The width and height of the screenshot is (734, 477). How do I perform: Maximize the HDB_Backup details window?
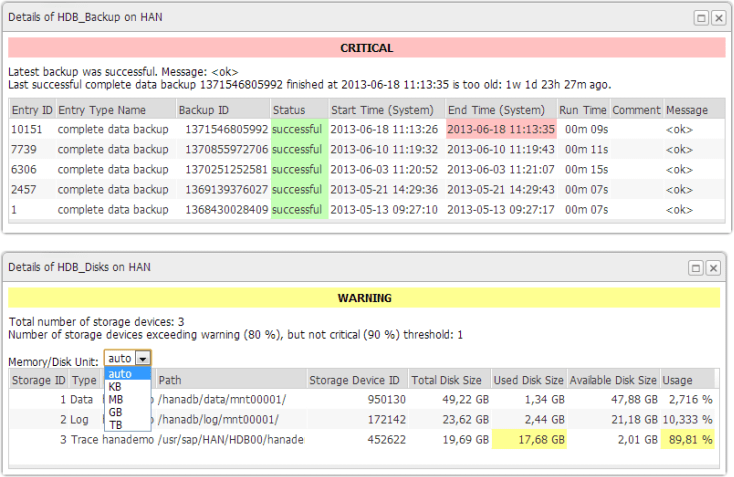(700, 18)
